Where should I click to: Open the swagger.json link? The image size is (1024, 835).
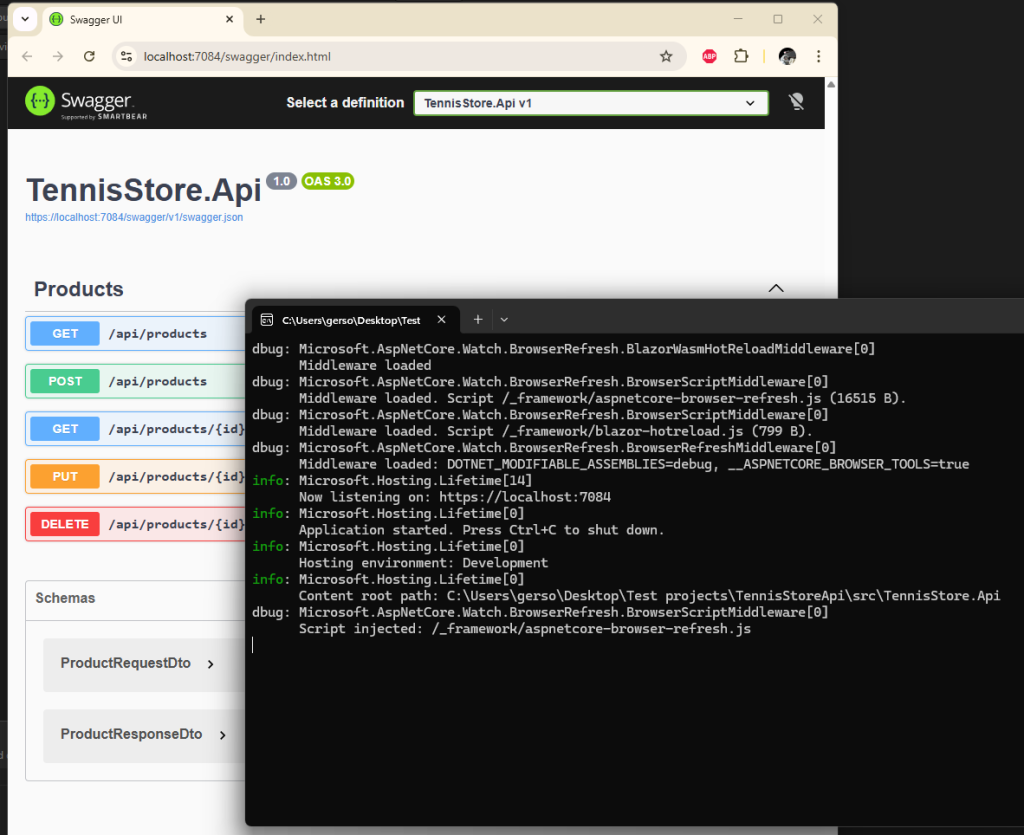pyautogui.click(x=134, y=217)
